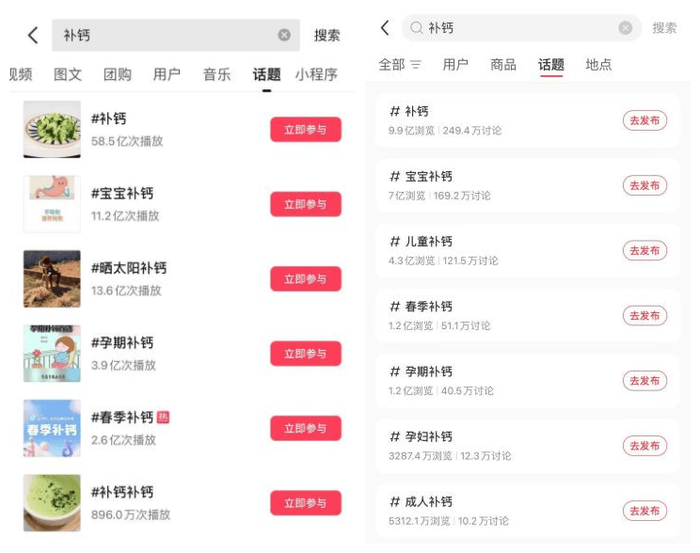Viewport: 700px width, 553px height.
Task: Open the #补钙 broccoli thumbnail
Action: 52,129
